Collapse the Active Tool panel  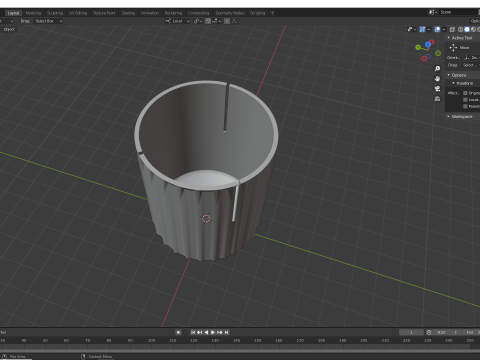point(462,38)
